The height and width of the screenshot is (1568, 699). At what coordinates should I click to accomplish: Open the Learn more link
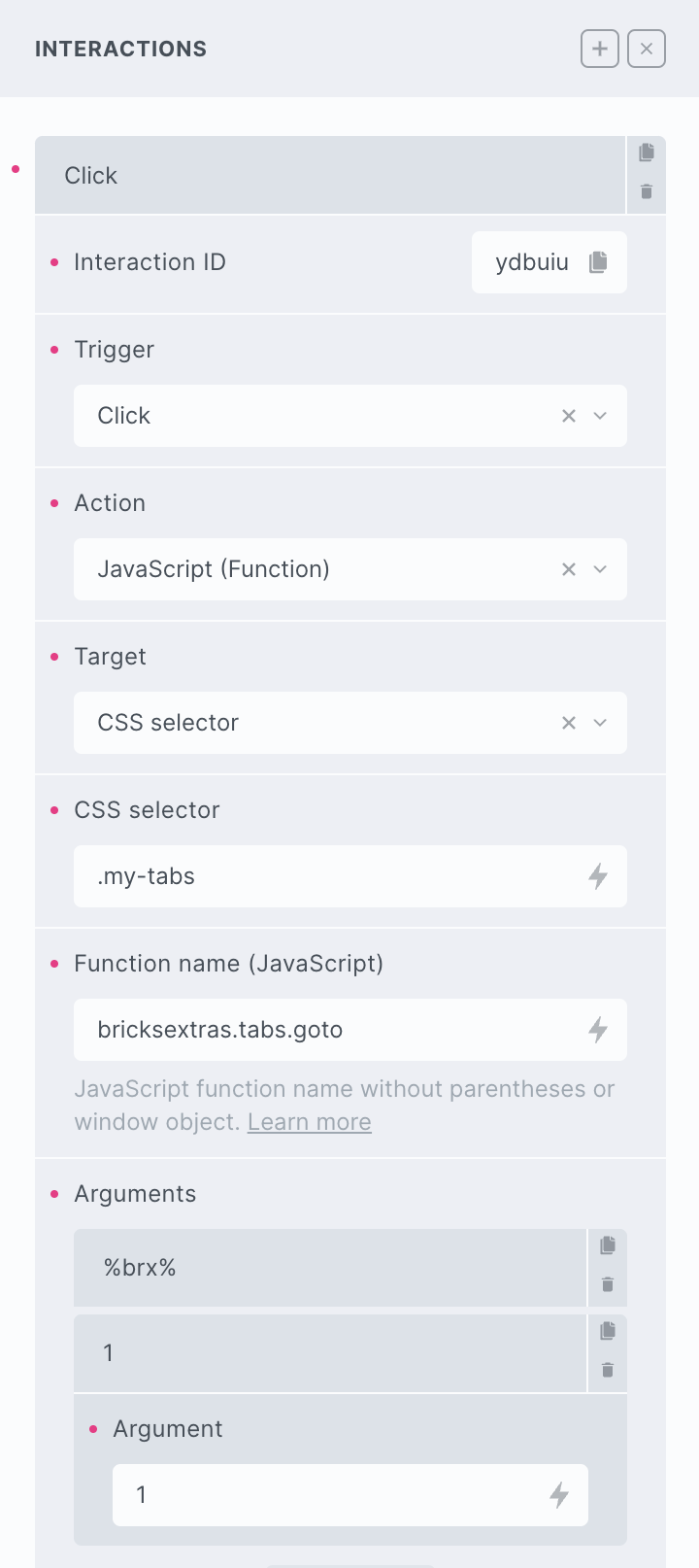point(309,1122)
